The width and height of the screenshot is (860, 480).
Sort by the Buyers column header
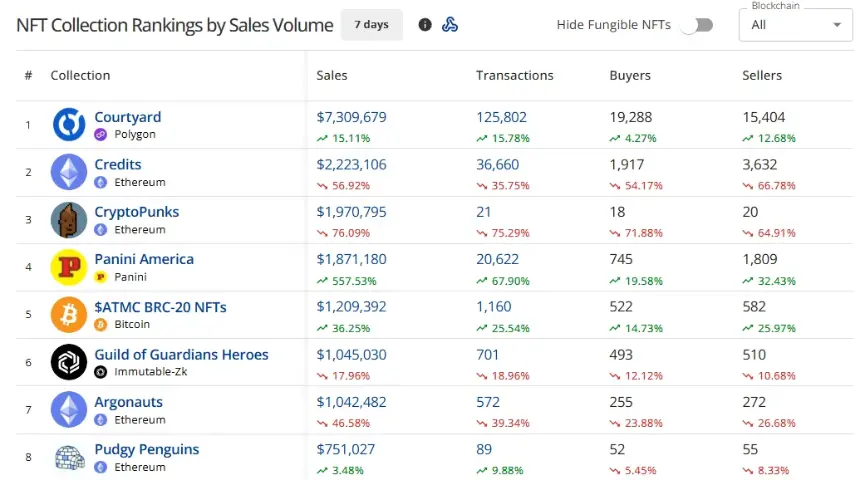[630, 76]
